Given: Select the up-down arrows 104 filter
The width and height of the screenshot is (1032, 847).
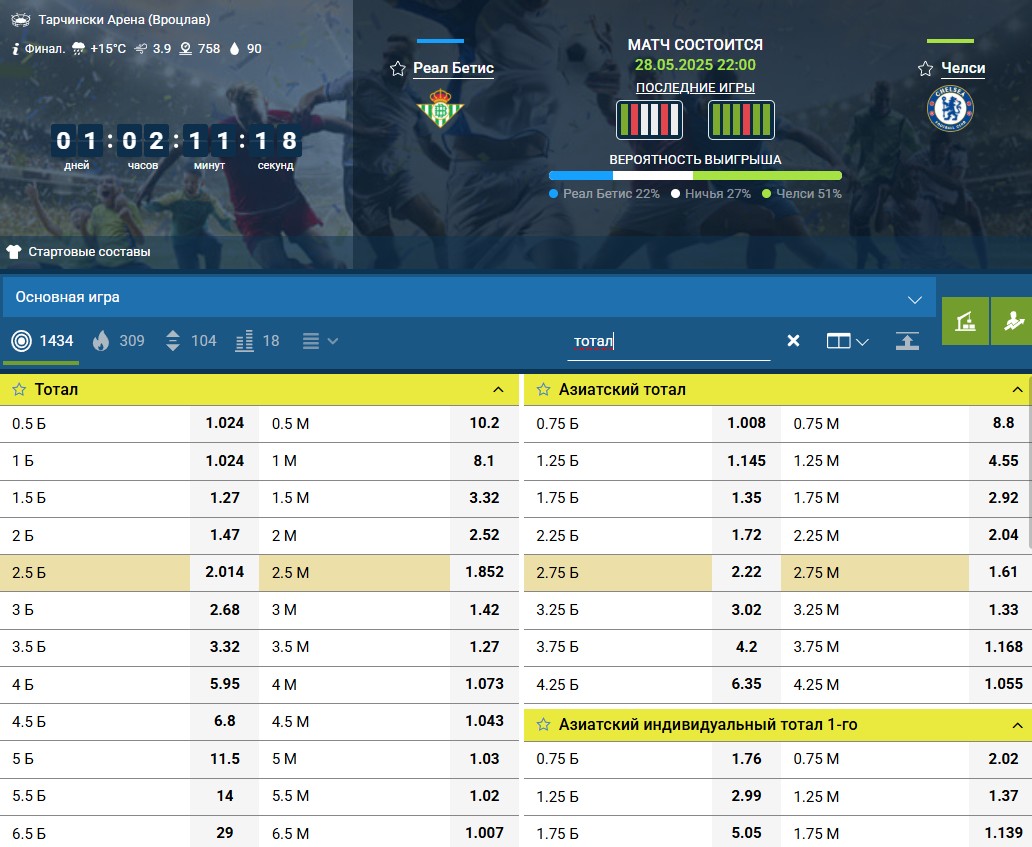Looking at the screenshot, I should point(191,341).
